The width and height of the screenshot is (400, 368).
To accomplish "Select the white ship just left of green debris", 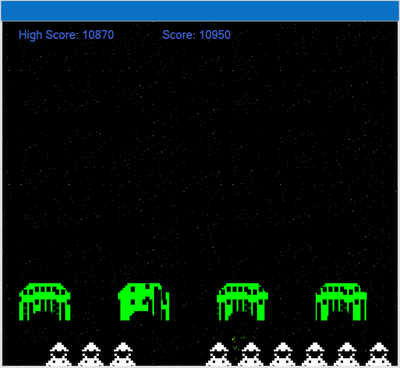I will coord(219,354).
